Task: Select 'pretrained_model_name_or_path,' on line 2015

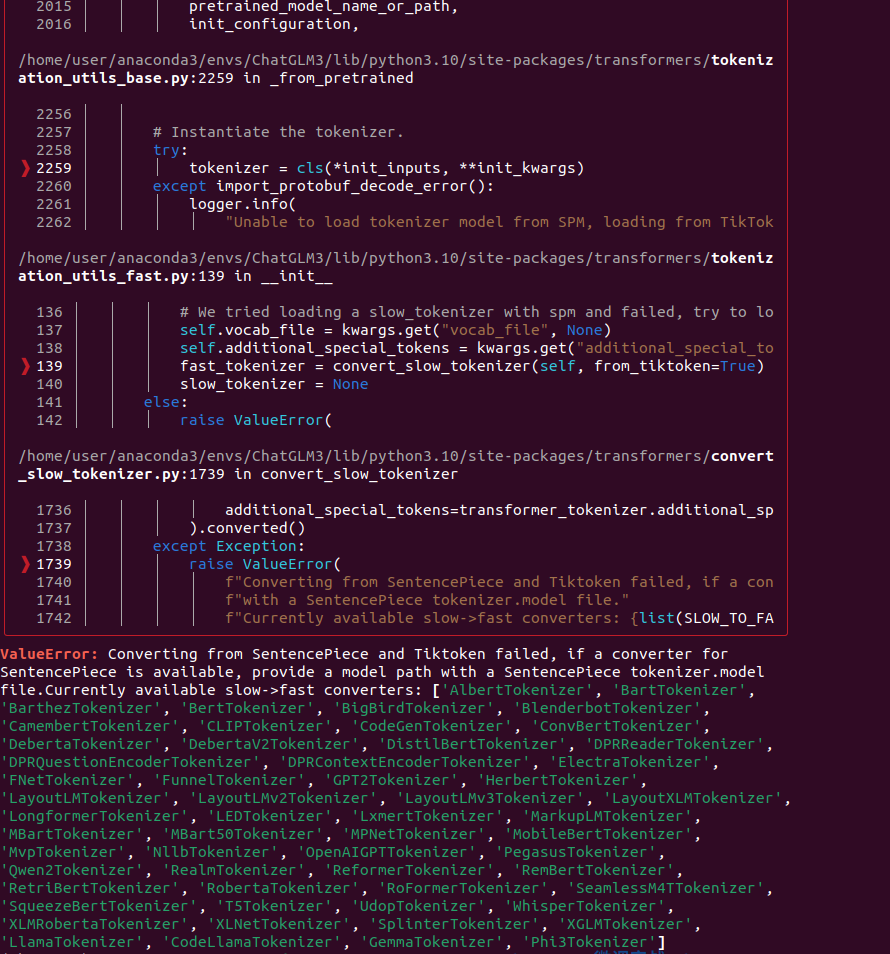Action: tap(323, 7)
